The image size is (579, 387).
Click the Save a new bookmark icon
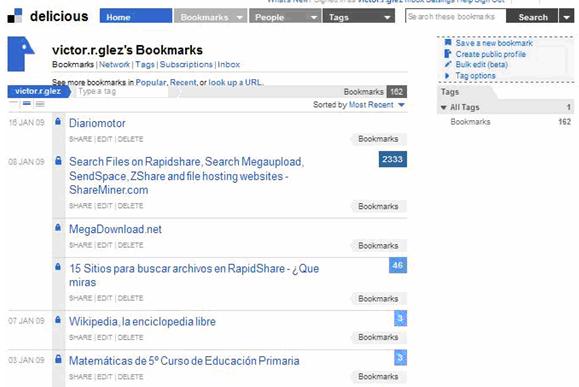448,43
